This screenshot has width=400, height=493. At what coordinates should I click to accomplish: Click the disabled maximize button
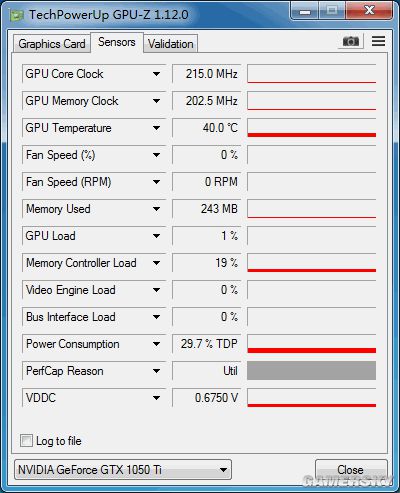point(332,11)
